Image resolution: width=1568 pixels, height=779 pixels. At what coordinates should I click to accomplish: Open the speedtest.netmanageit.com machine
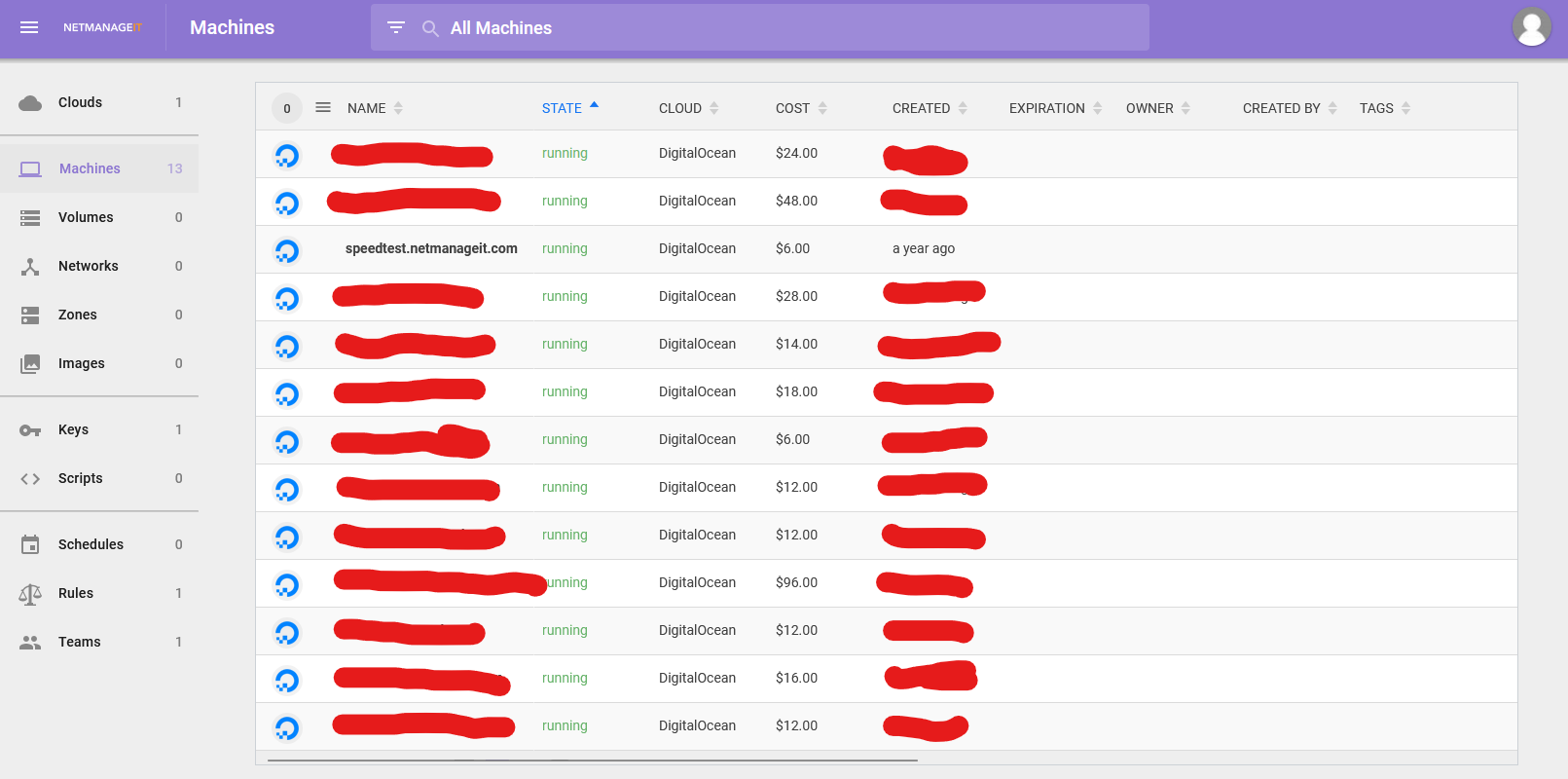[431, 248]
